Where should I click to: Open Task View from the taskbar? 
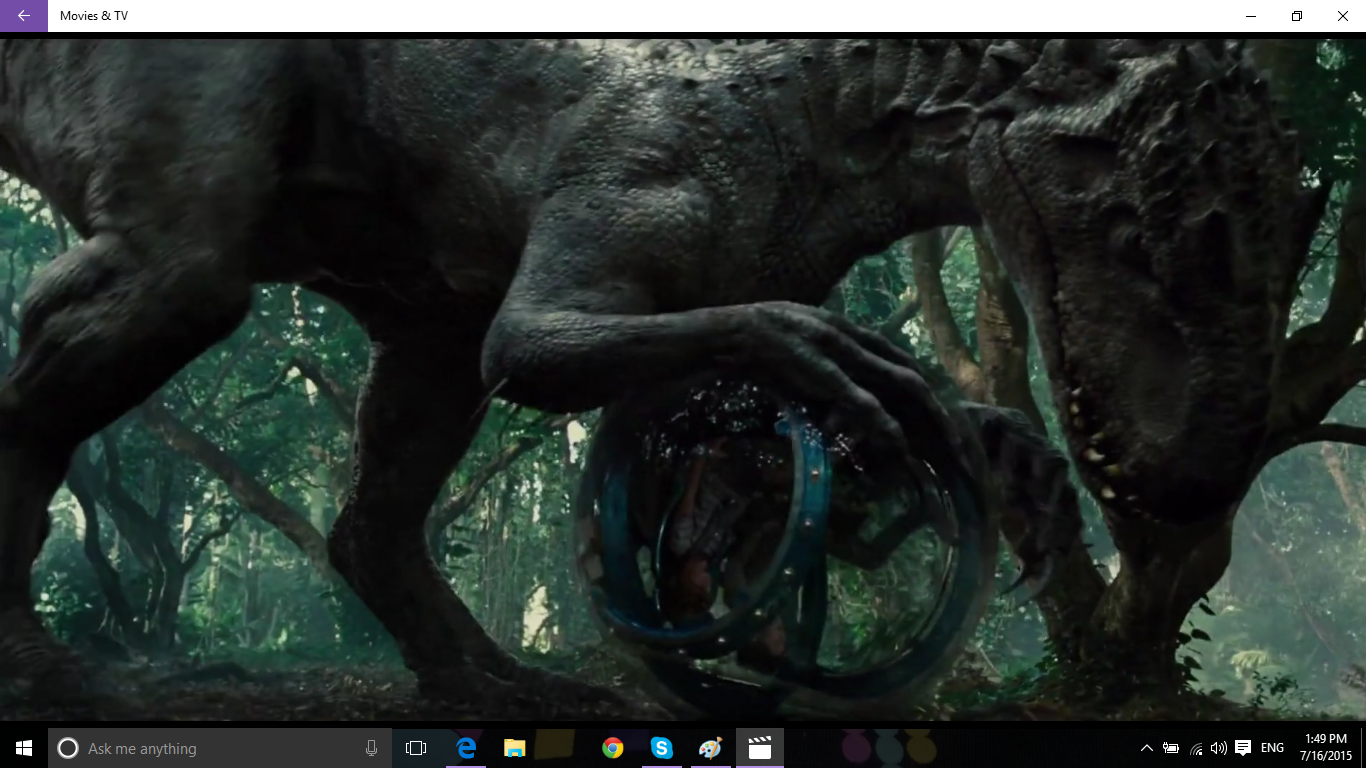(416, 748)
